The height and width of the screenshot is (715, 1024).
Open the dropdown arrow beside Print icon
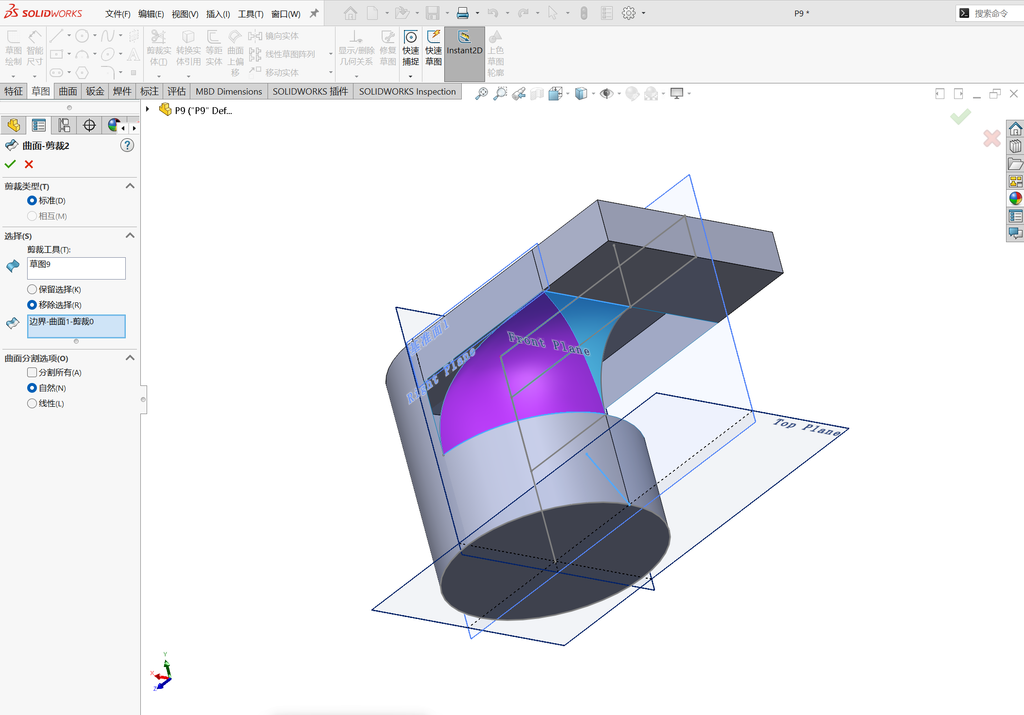click(477, 13)
